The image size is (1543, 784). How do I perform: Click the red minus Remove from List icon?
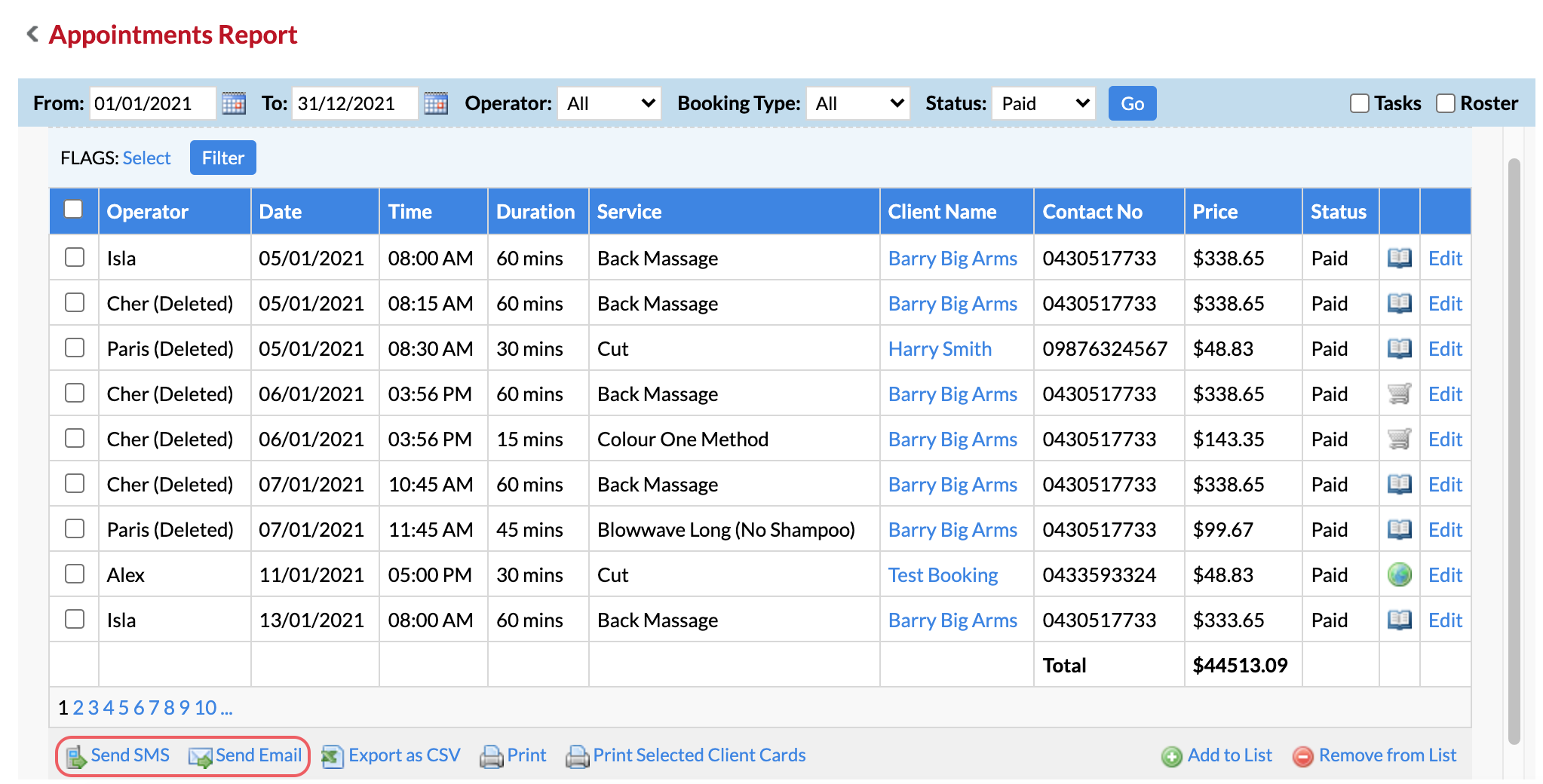coord(1303,756)
